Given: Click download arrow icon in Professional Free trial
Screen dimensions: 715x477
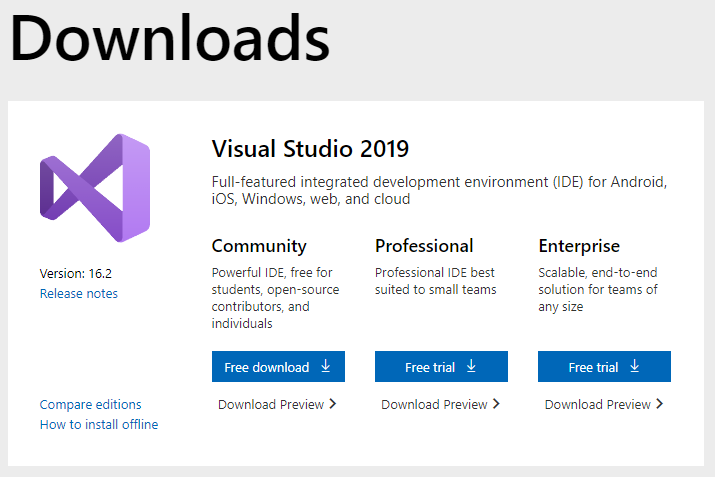Looking at the screenshot, I should [x=471, y=366].
